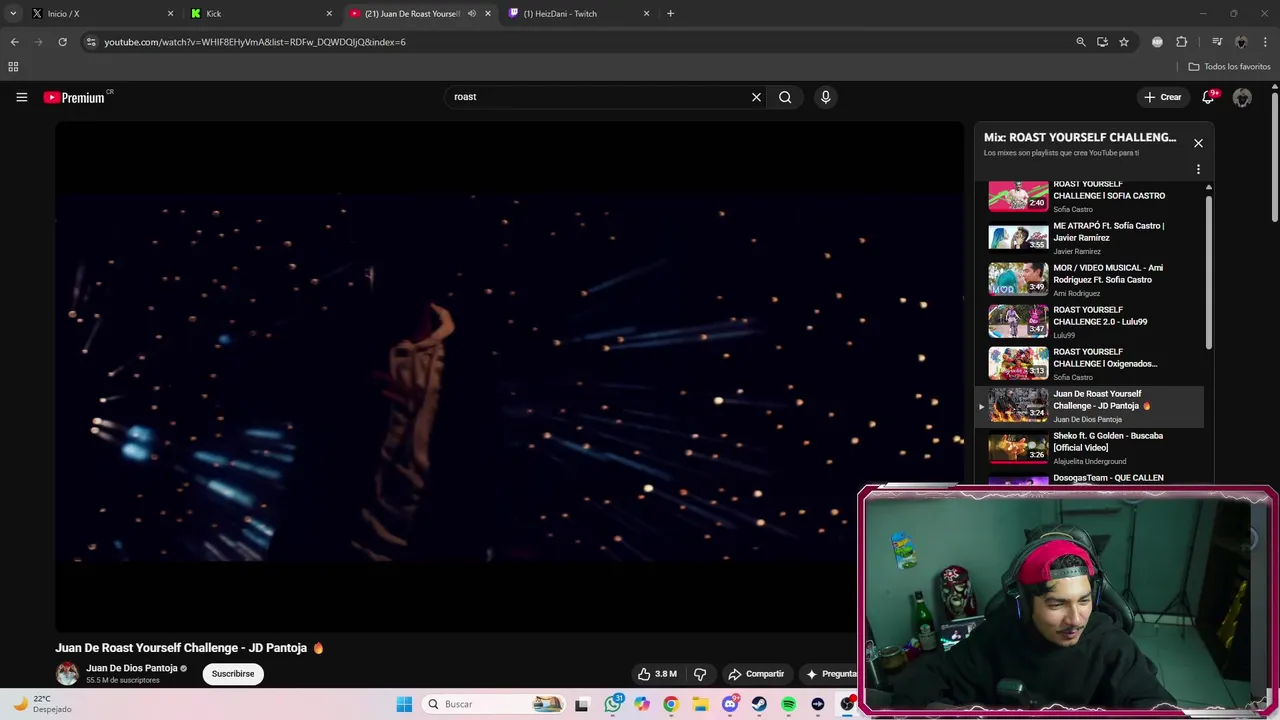Image resolution: width=1280 pixels, height=720 pixels.
Task: Click the Crear button
Action: 1163,97
